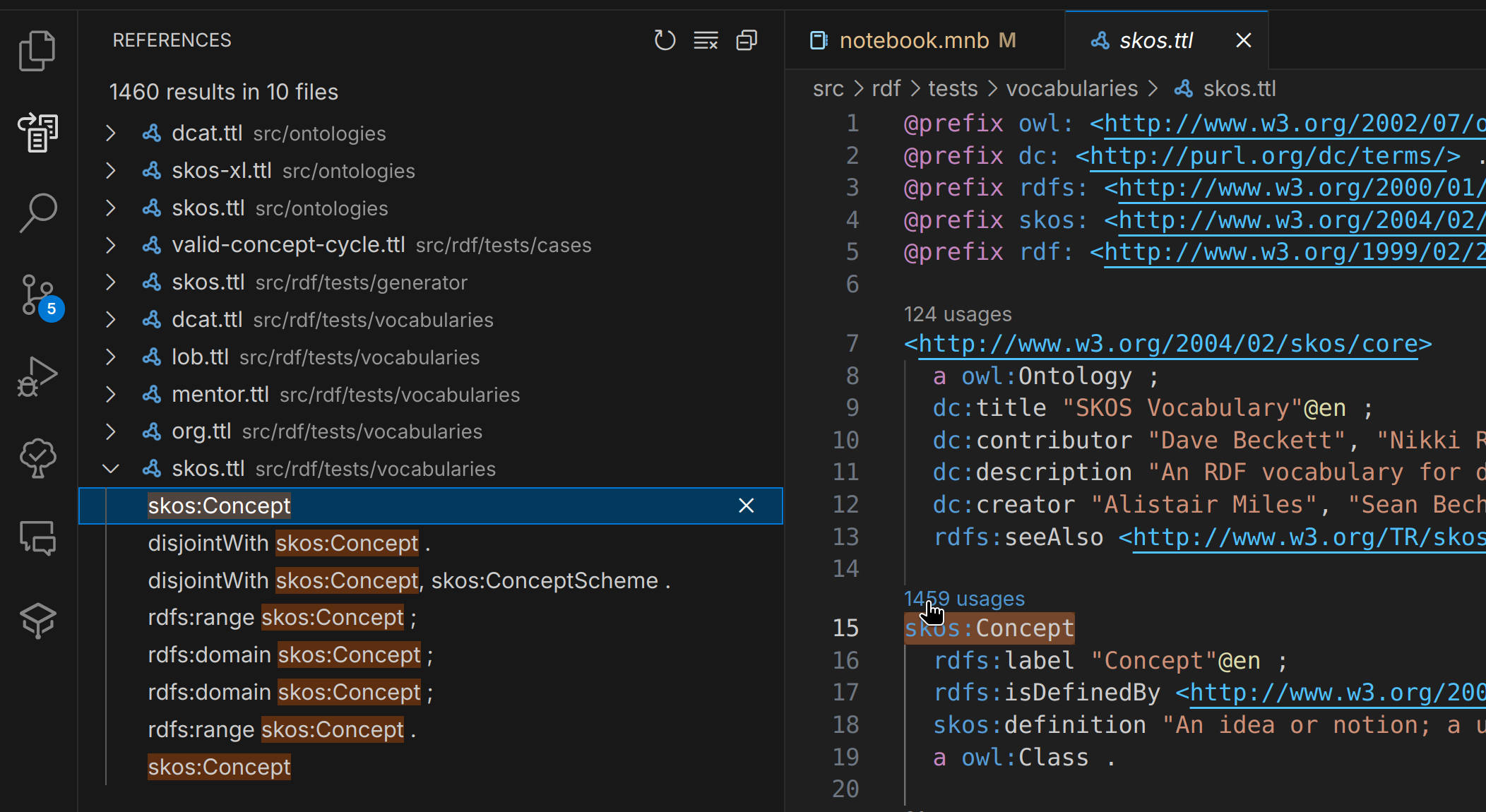Open the Explorer view in the activity bar
The image size is (1486, 812).
[37, 49]
